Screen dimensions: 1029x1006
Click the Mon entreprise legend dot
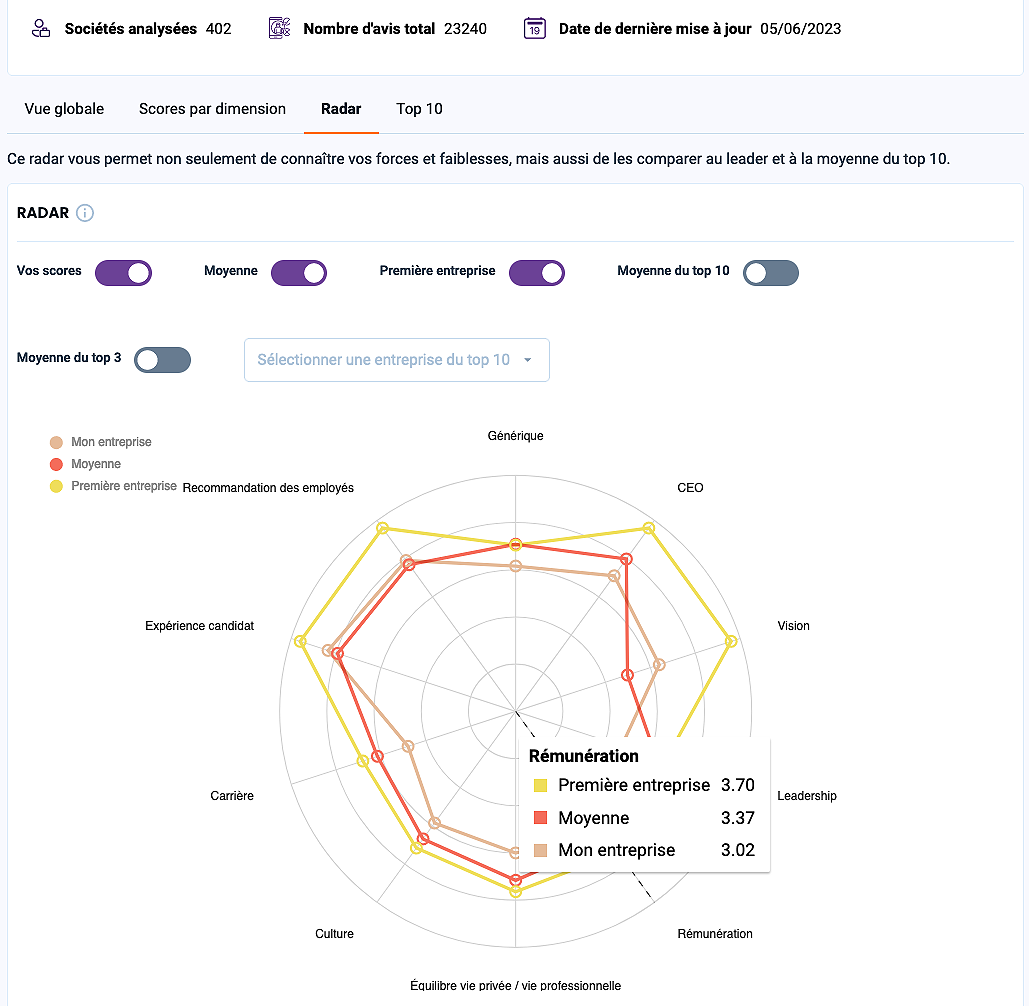(56, 442)
